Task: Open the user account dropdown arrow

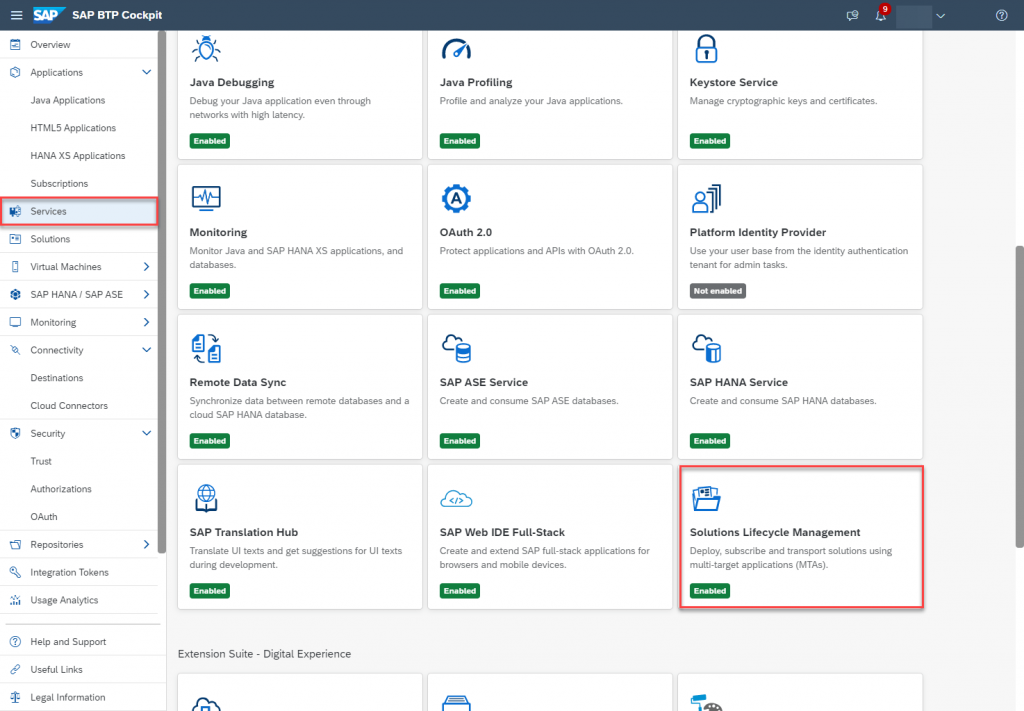Action: (x=940, y=16)
